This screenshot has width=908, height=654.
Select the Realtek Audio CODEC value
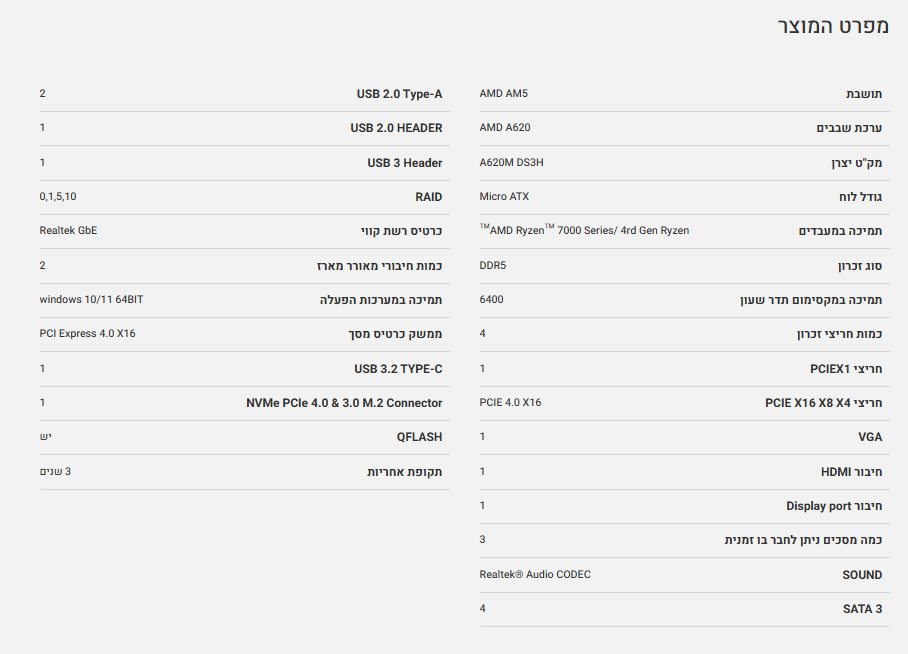click(x=535, y=574)
